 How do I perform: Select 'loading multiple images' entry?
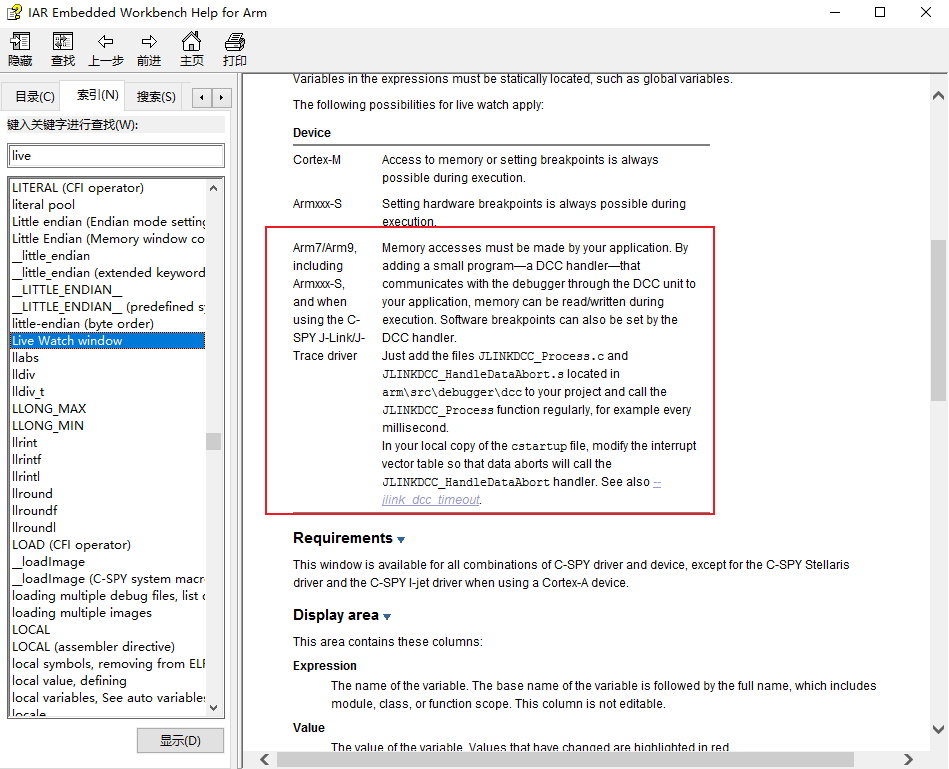[x=82, y=612]
